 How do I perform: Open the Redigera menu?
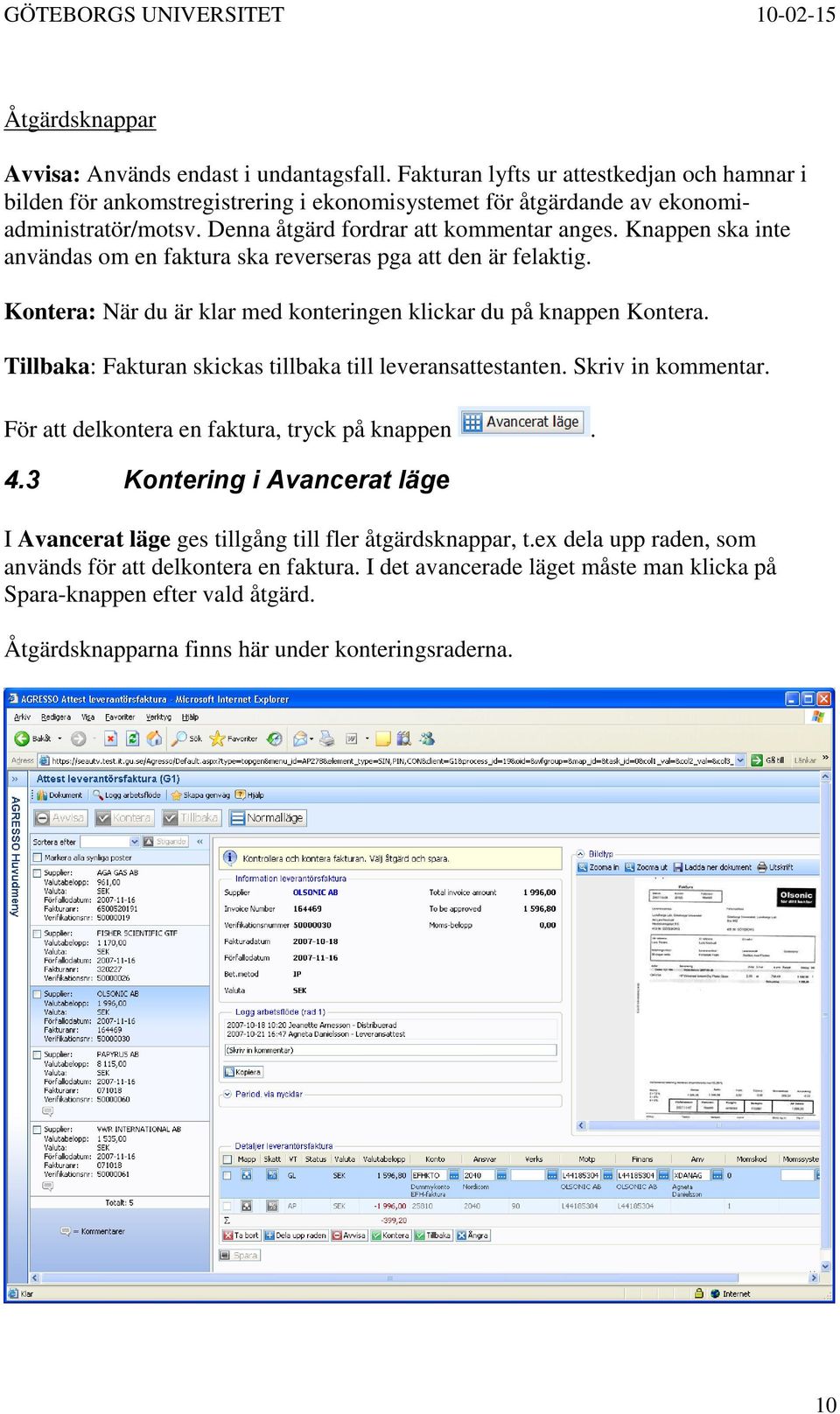click(56, 717)
